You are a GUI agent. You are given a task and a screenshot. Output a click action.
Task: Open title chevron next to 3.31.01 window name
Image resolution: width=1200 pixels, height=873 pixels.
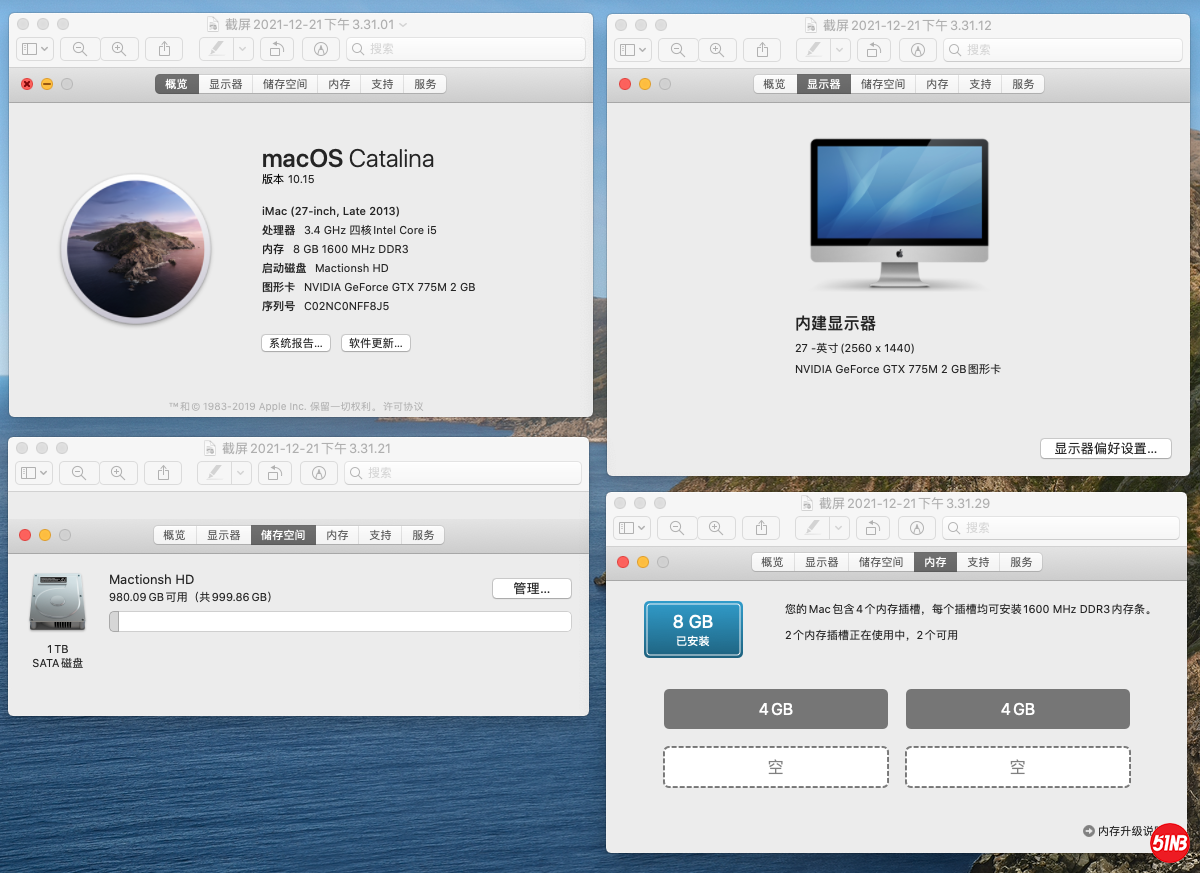coord(403,25)
